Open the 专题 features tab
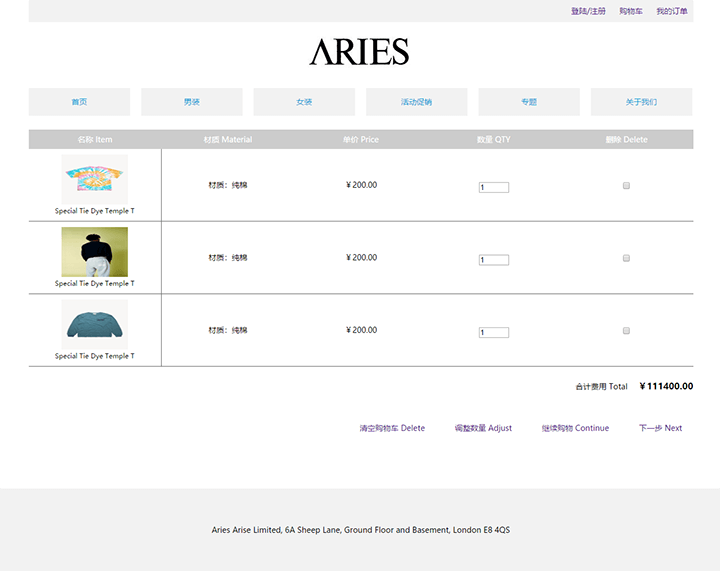720x571 pixels. point(529,102)
